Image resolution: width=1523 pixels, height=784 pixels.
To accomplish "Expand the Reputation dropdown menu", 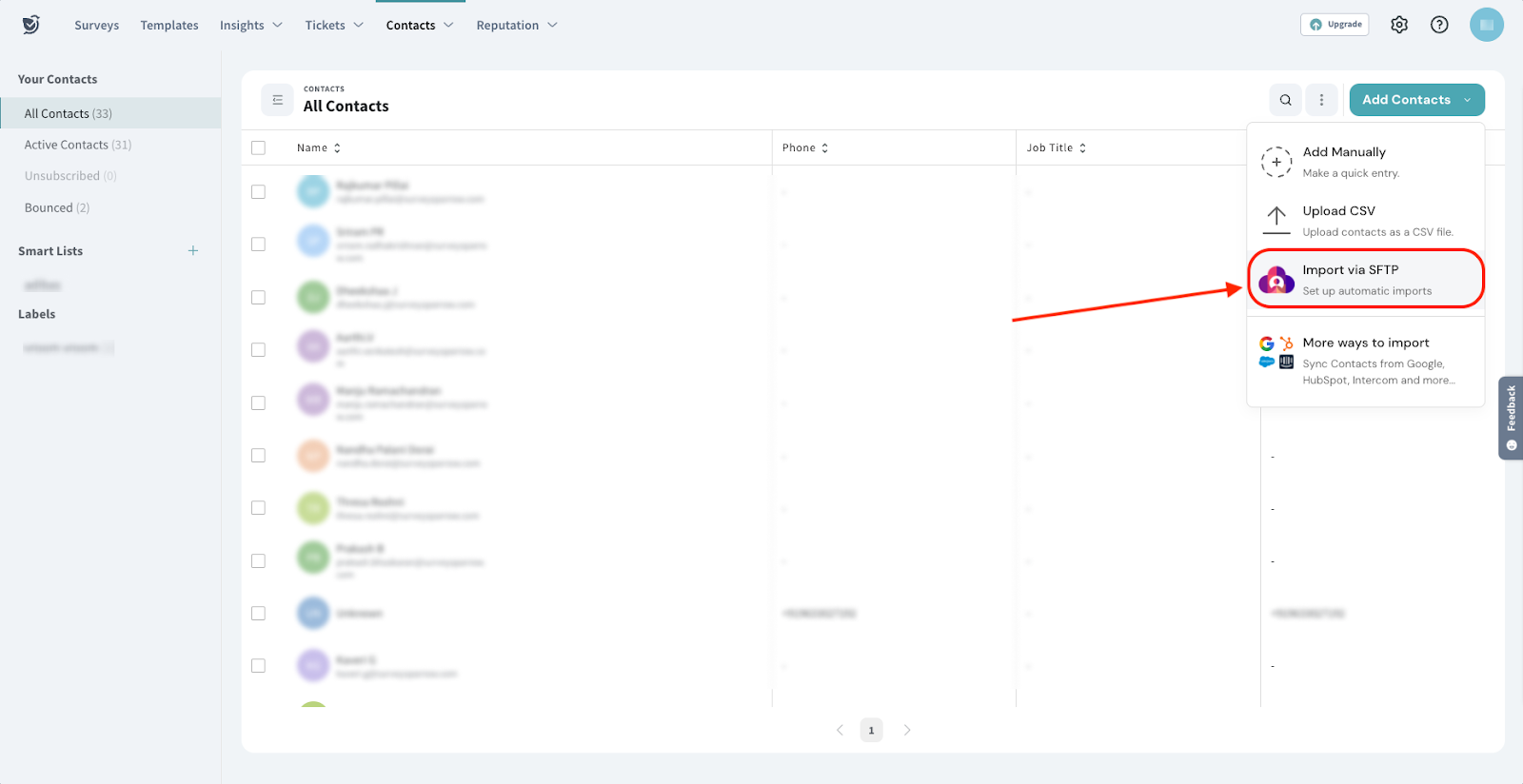I will tap(517, 25).
